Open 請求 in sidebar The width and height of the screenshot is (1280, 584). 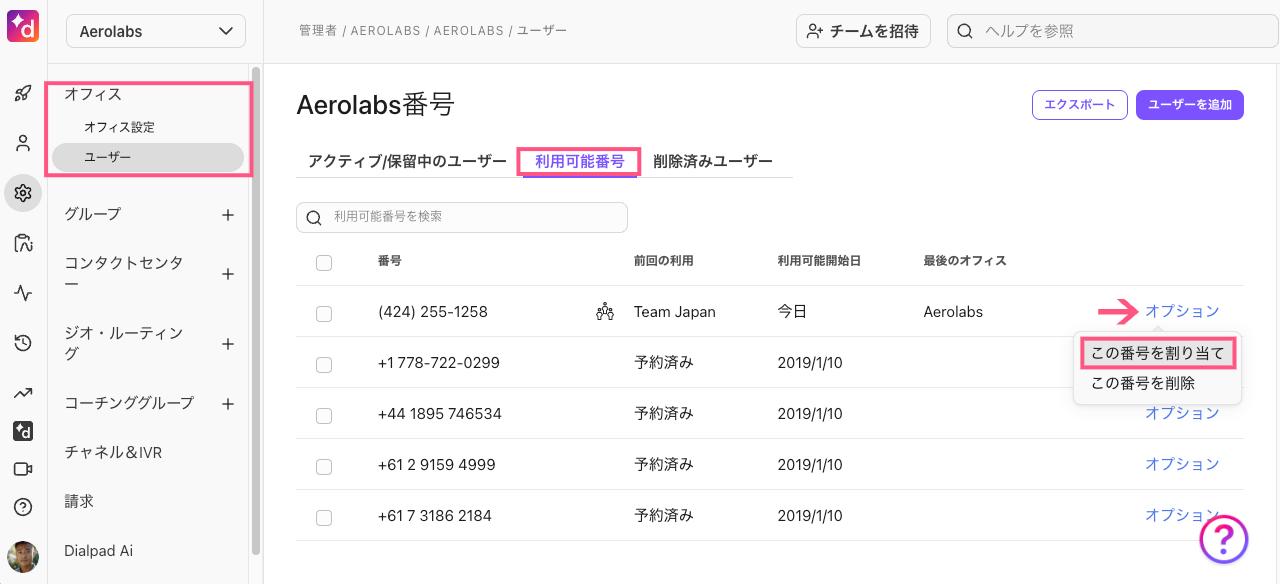pos(79,502)
